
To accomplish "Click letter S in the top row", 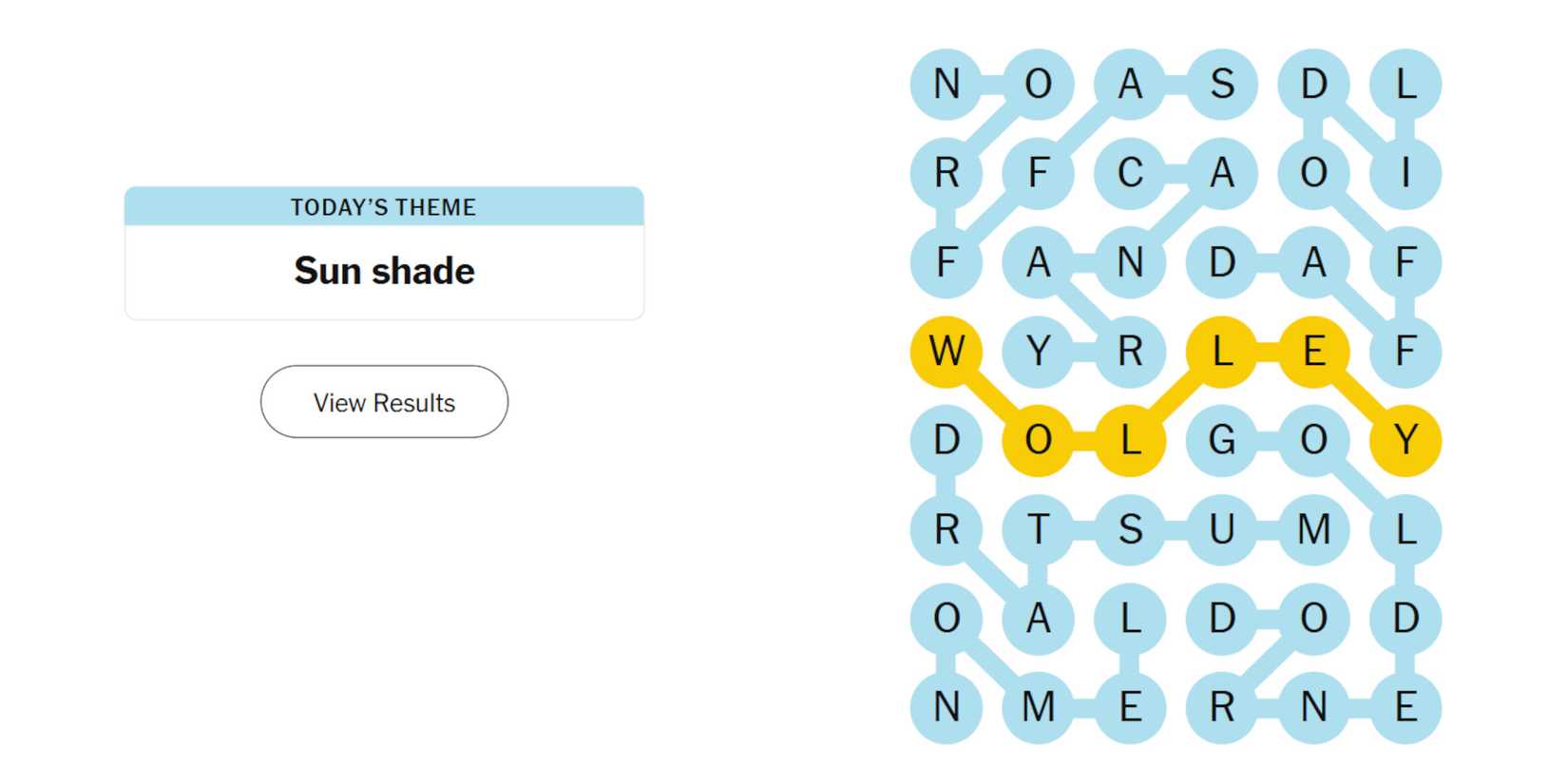I will tap(1222, 85).
